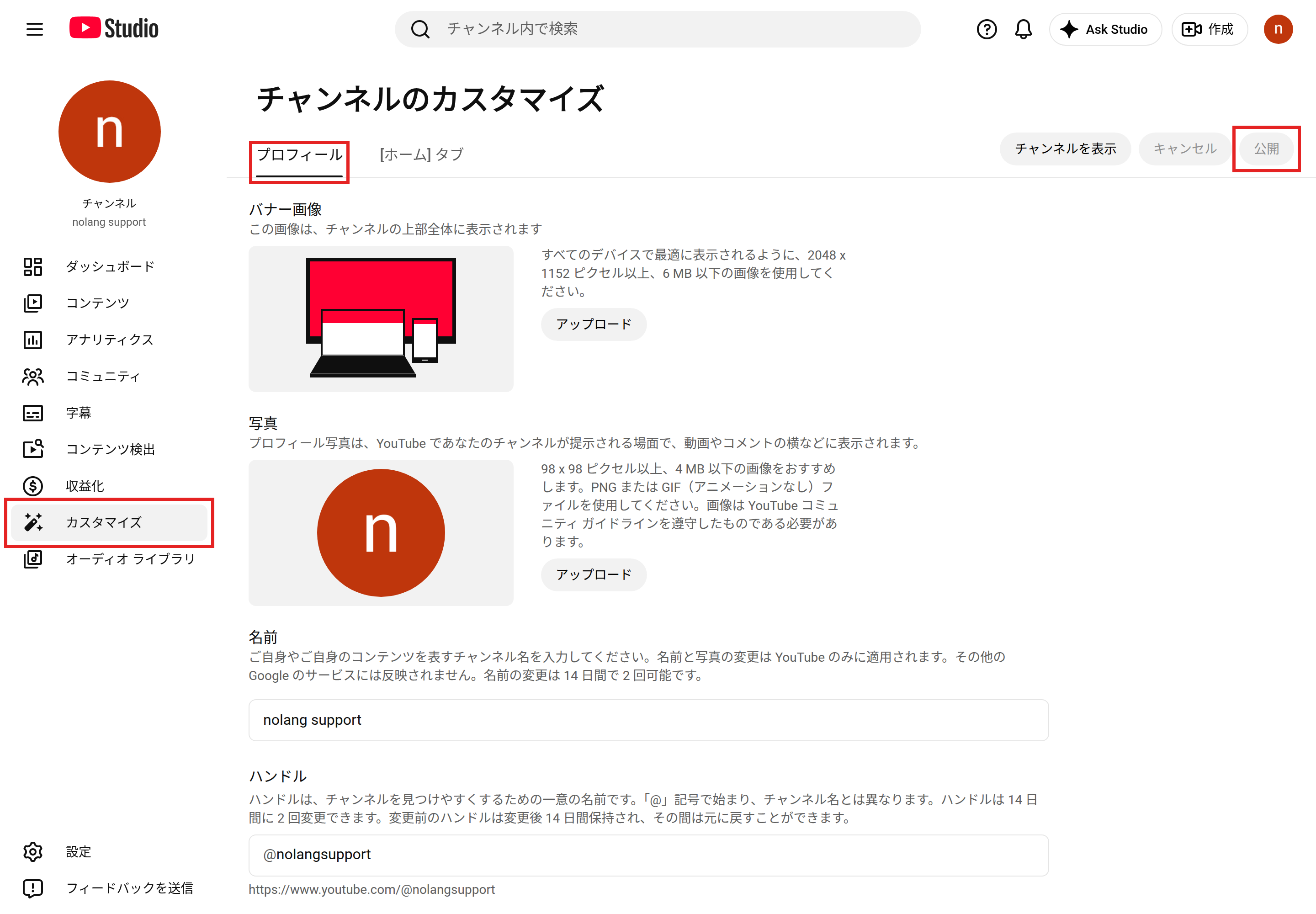Open notifications bell
The height and width of the screenshot is (914, 1316).
[1024, 29]
